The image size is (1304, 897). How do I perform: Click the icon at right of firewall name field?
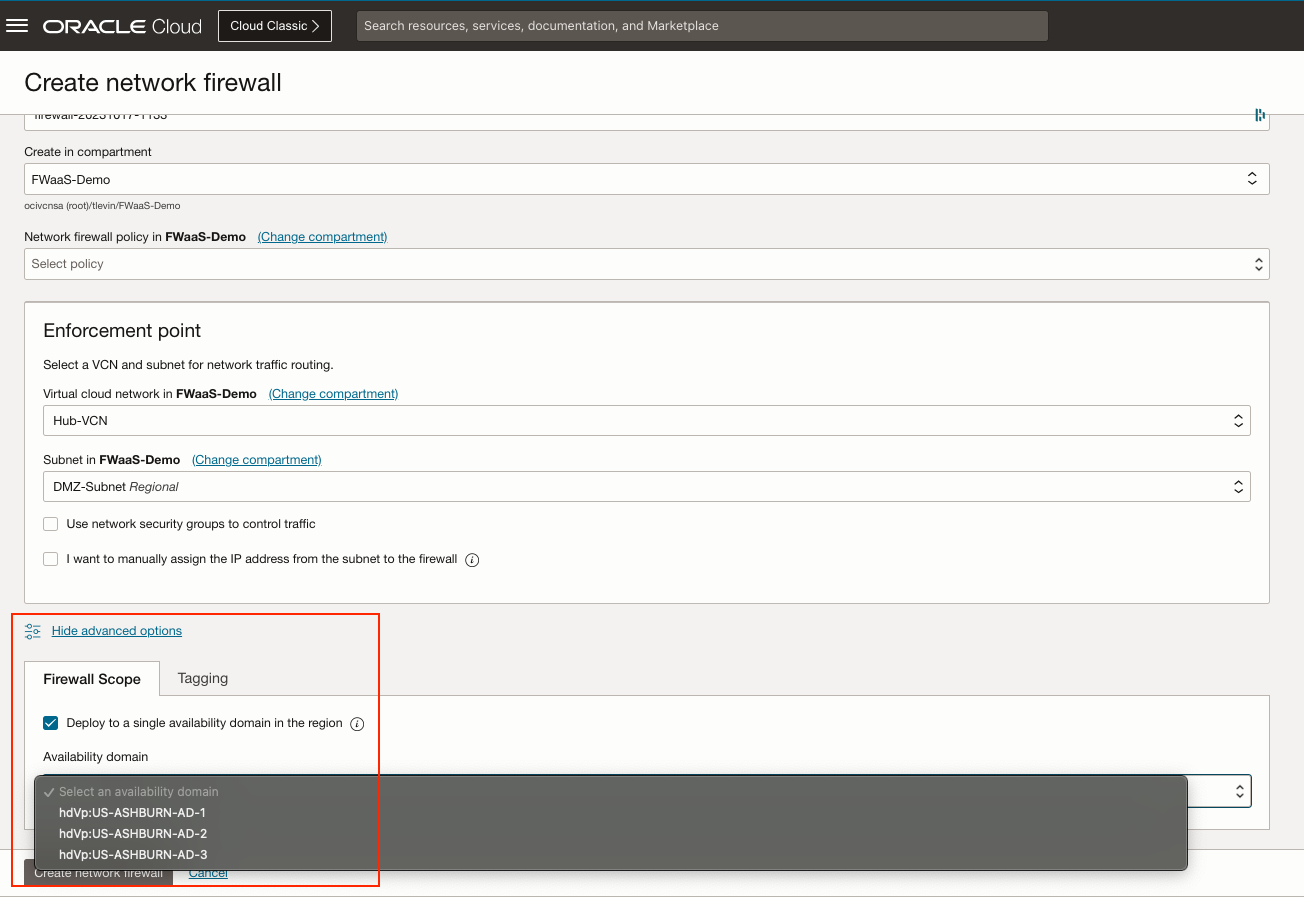tap(1260, 116)
